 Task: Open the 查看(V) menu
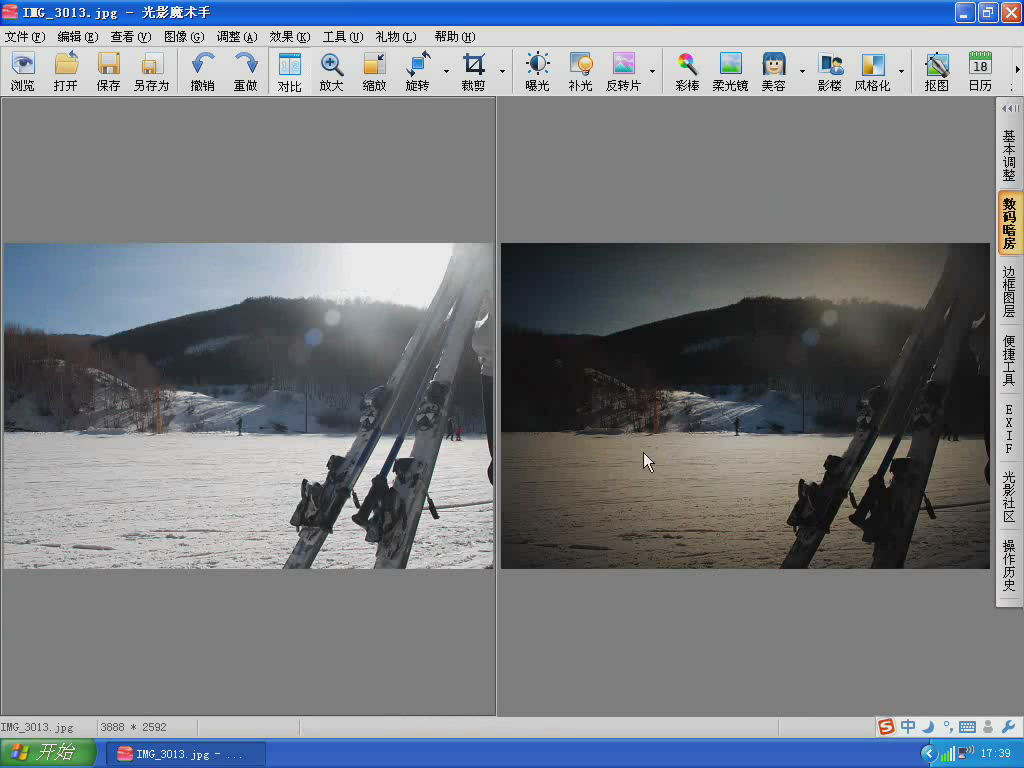(x=131, y=37)
